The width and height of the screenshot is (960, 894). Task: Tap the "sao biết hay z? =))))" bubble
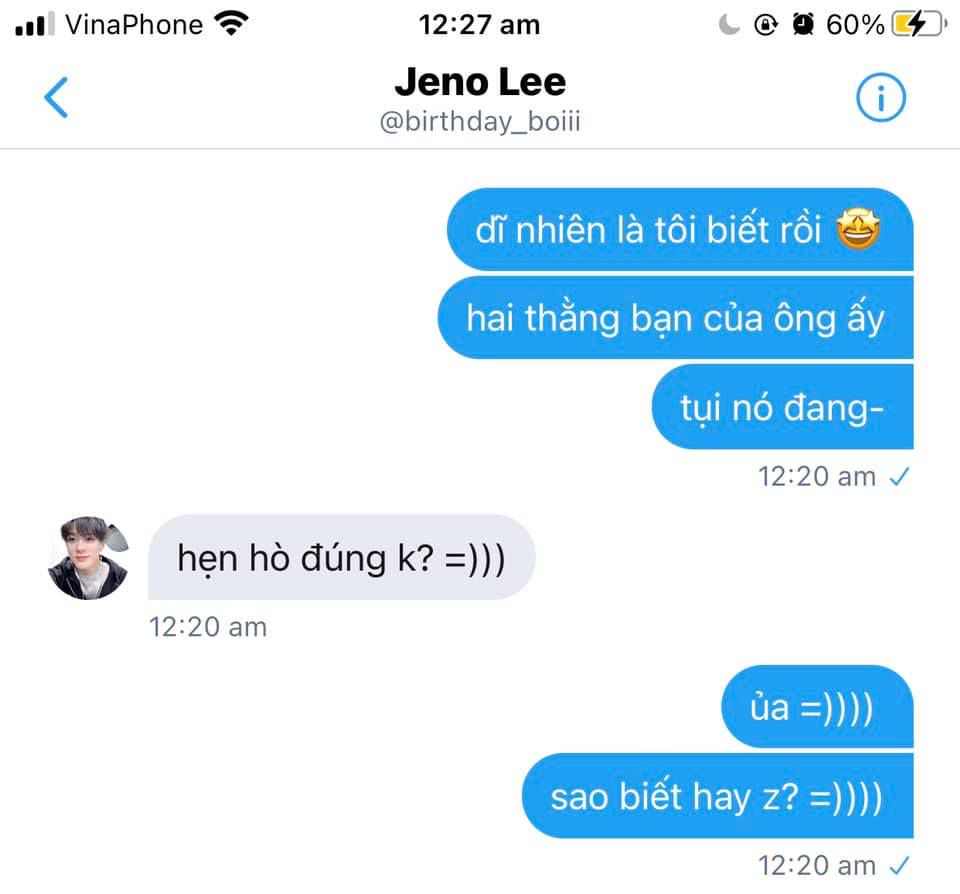tap(718, 796)
